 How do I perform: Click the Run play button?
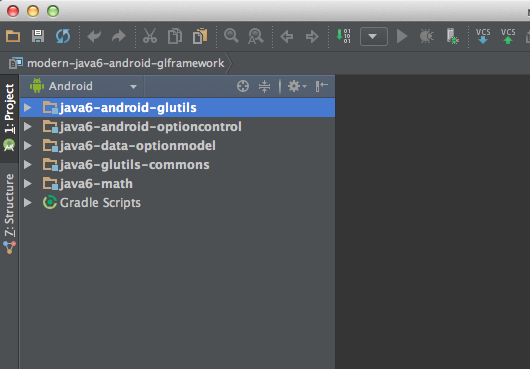(402, 36)
